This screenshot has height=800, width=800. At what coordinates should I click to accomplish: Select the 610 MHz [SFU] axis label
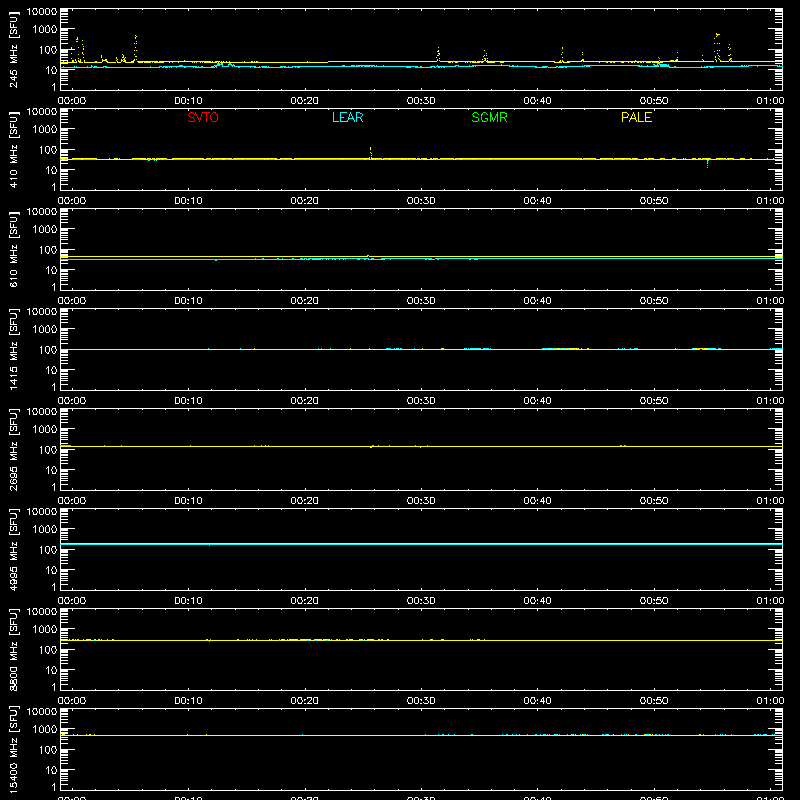click(x=14, y=249)
